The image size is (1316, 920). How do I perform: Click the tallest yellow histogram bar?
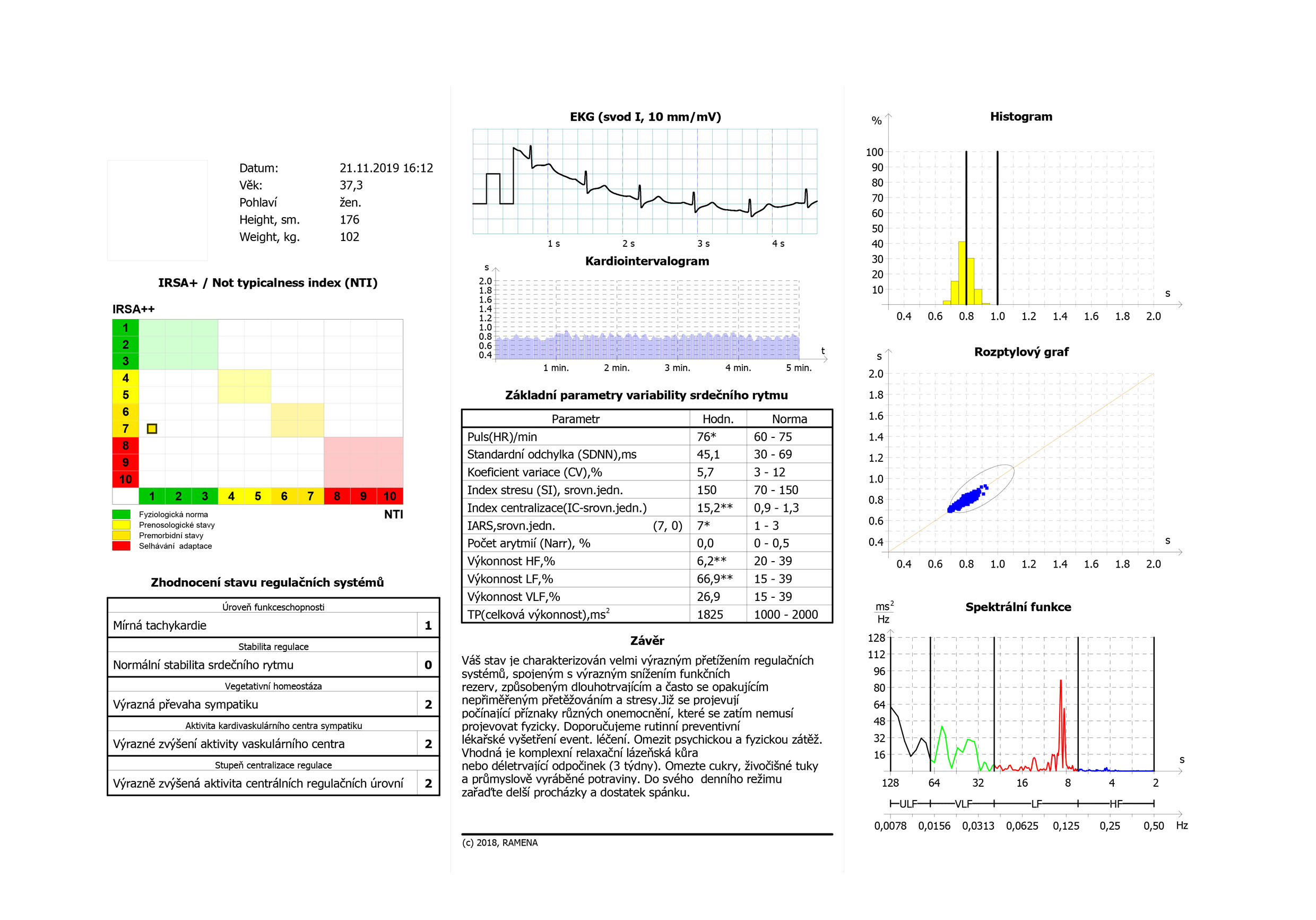963,273
